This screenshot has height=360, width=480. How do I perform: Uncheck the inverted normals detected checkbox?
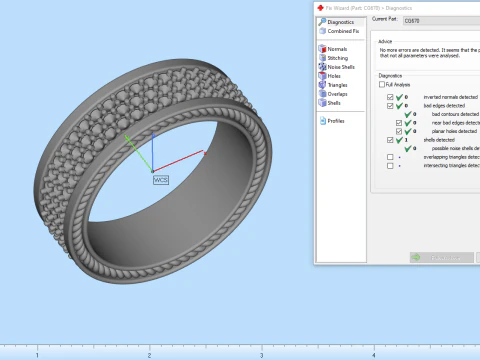coord(390,97)
